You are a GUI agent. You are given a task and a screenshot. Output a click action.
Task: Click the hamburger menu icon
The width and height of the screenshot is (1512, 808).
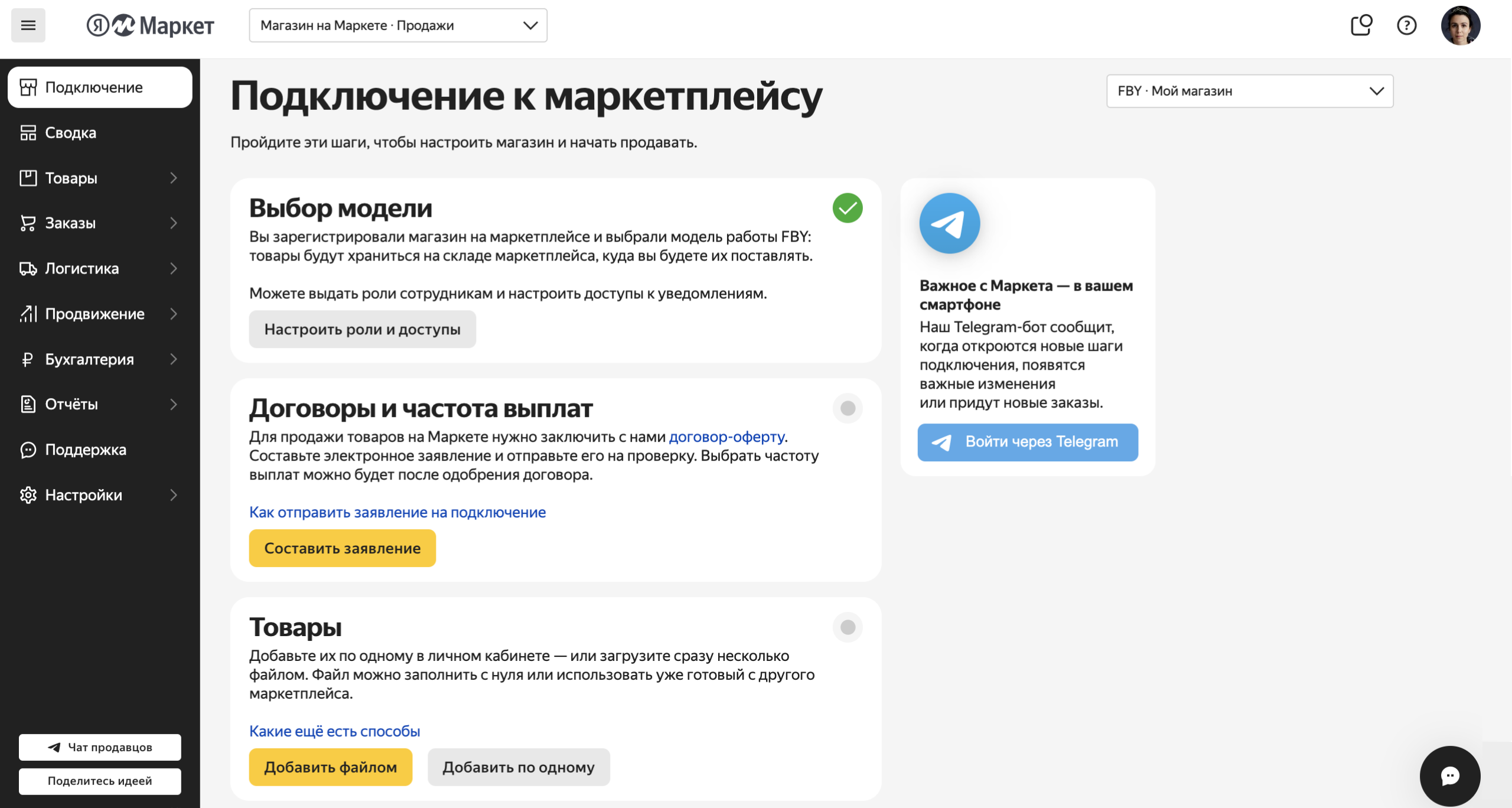click(x=28, y=25)
